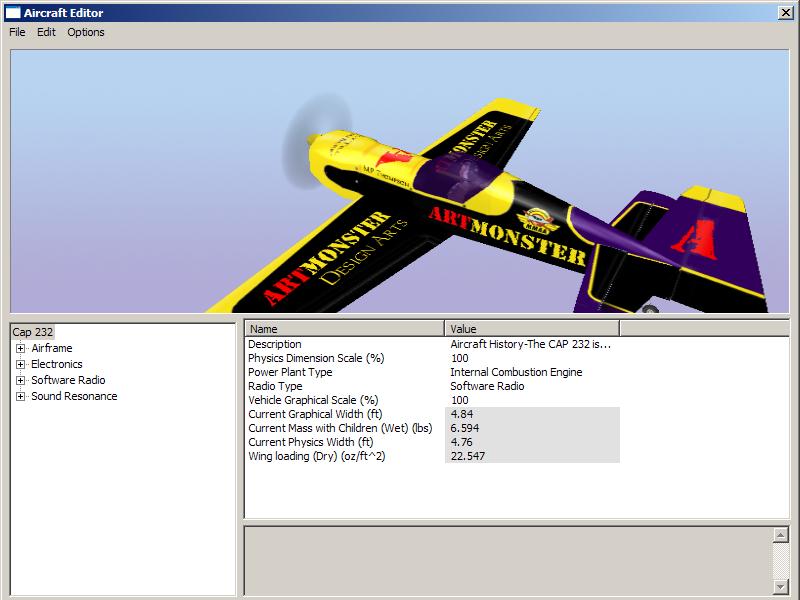The image size is (800, 600).
Task: Expand the Sound Resonance node
Action: coord(20,396)
